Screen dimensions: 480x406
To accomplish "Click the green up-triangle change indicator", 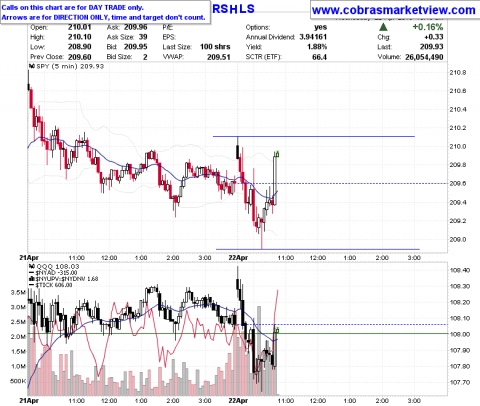I will coord(384,27).
